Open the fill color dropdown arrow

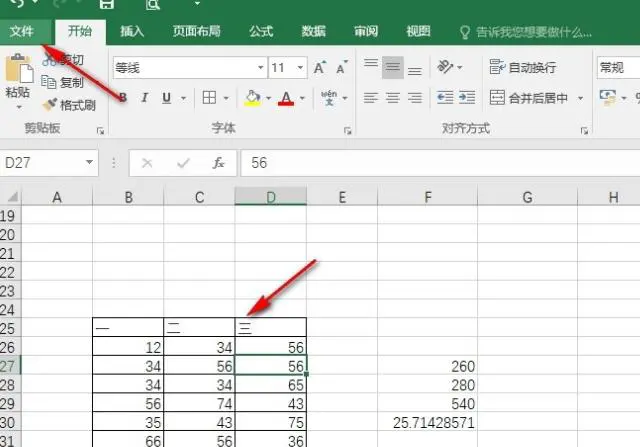[268, 98]
